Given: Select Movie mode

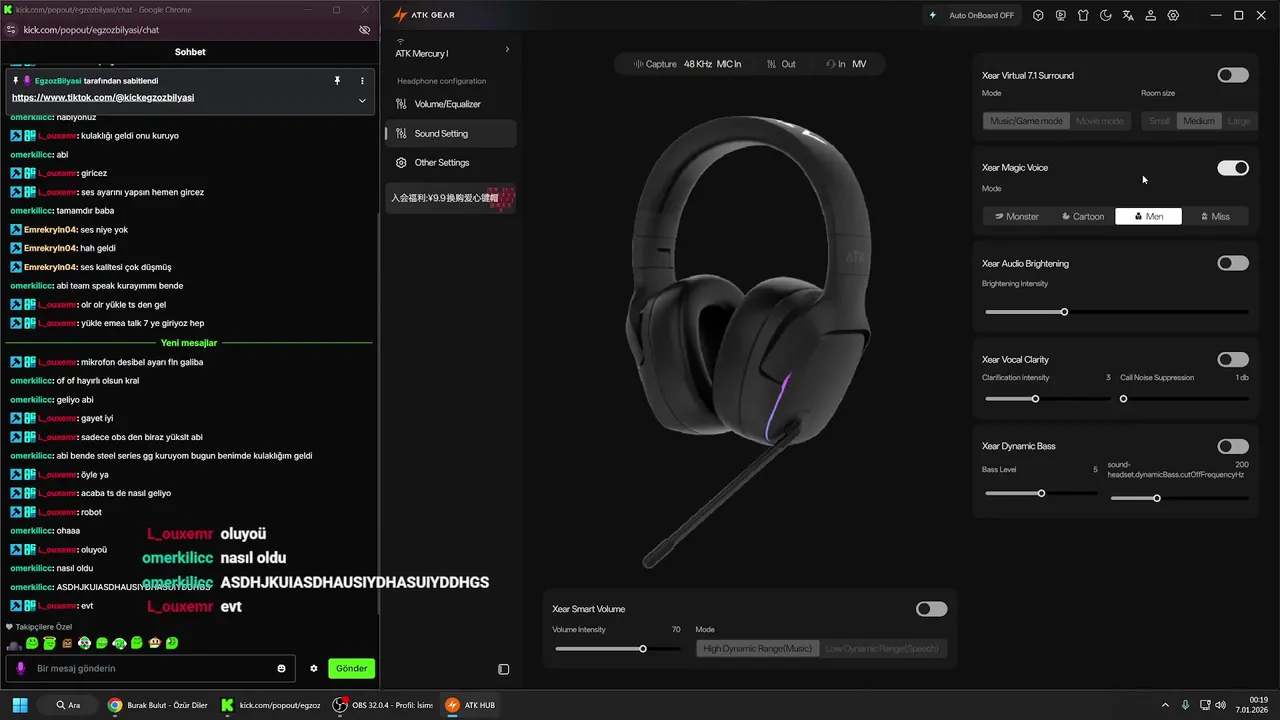Looking at the screenshot, I should 1099,121.
